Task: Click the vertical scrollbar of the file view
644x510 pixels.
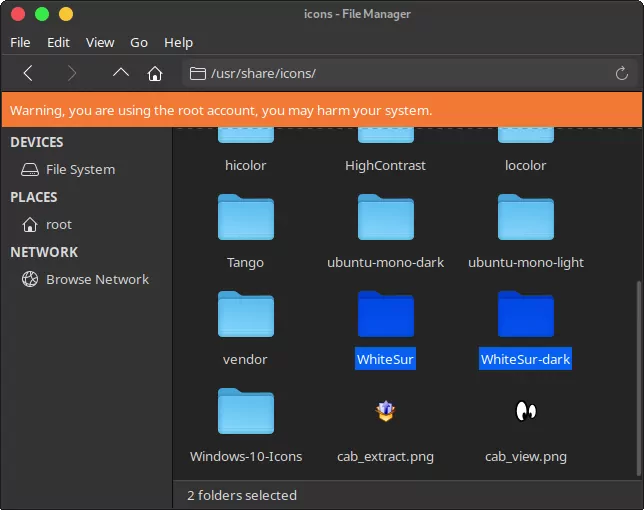Action: (x=638, y=378)
